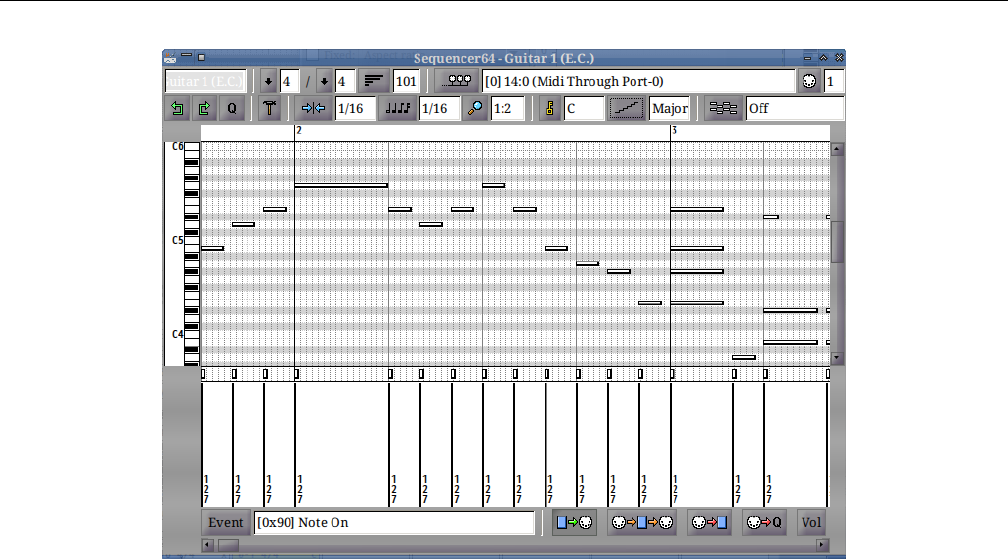
Task: Open the magnifier zoom menu
Action: (x=475, y=109)
